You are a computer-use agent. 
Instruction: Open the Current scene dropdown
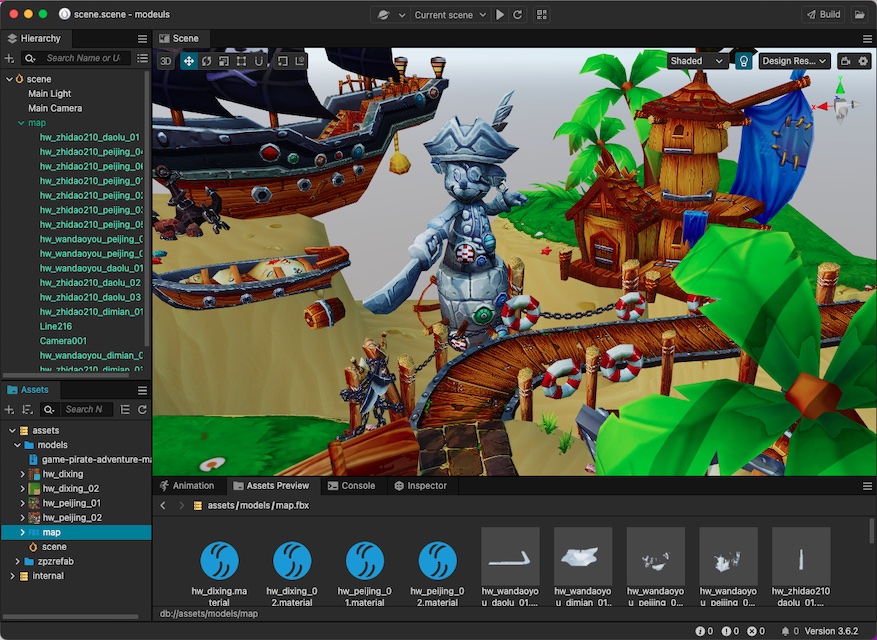click(x=450, y=15)
